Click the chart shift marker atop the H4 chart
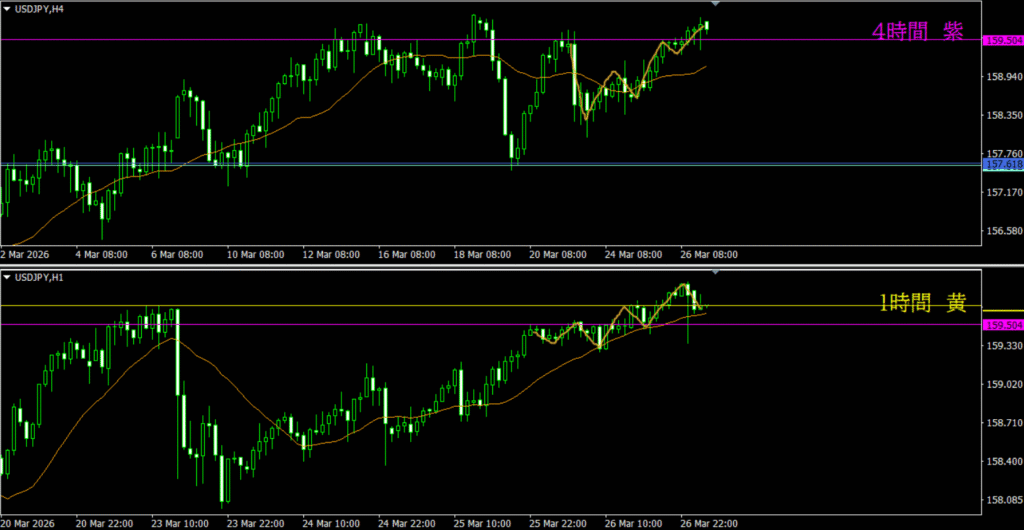Screen dimensions: 1024x530 [x=714, y=4]
